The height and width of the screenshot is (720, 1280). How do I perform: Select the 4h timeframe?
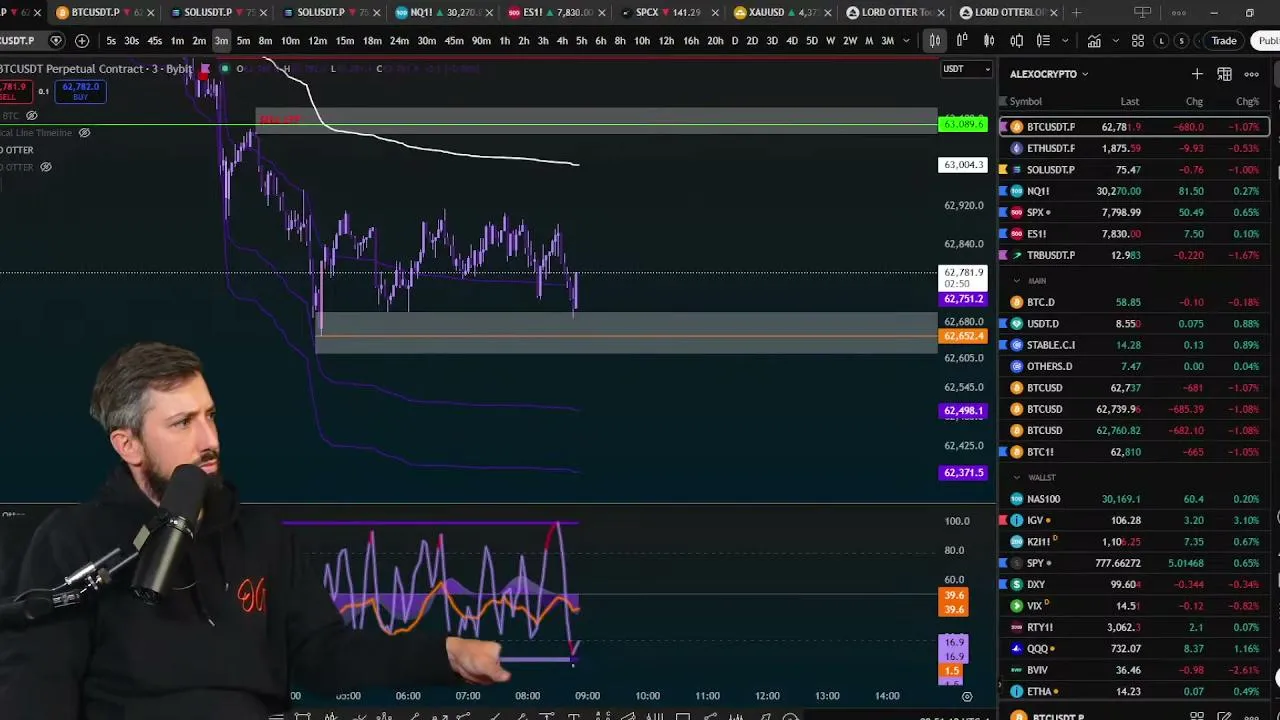tap(562, 41)
